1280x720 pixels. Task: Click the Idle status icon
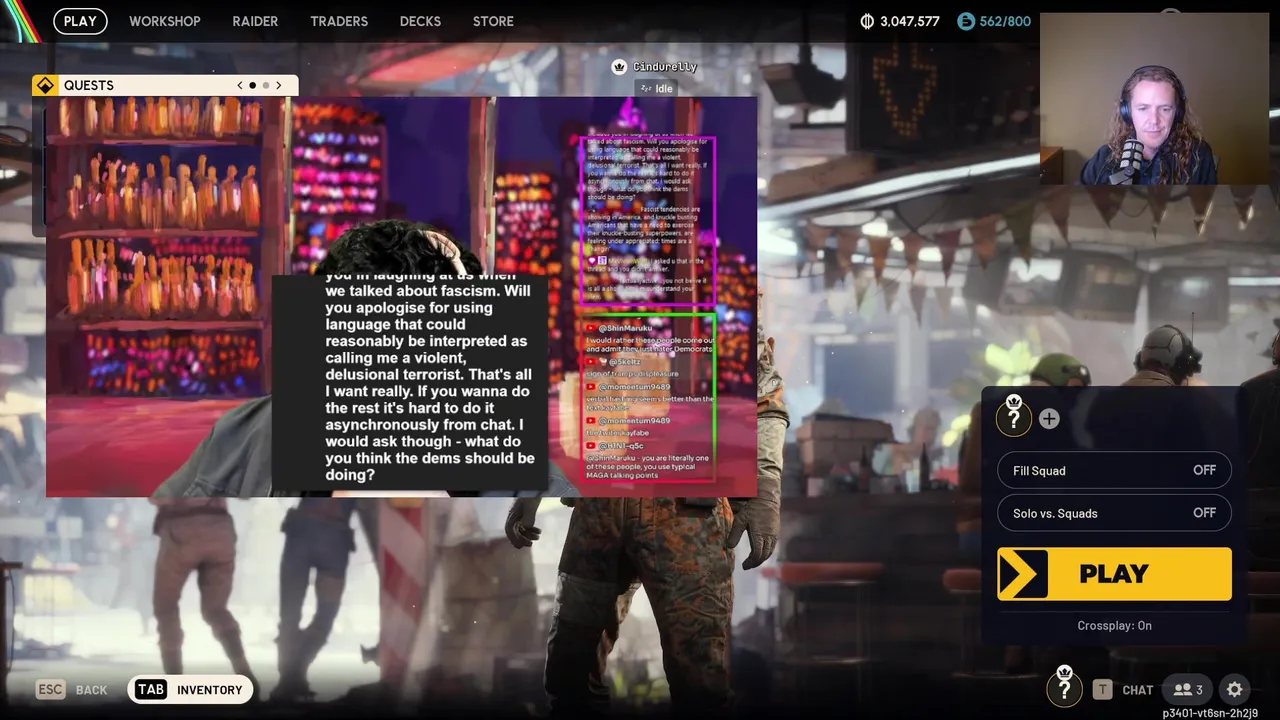(x=646, y=89)
